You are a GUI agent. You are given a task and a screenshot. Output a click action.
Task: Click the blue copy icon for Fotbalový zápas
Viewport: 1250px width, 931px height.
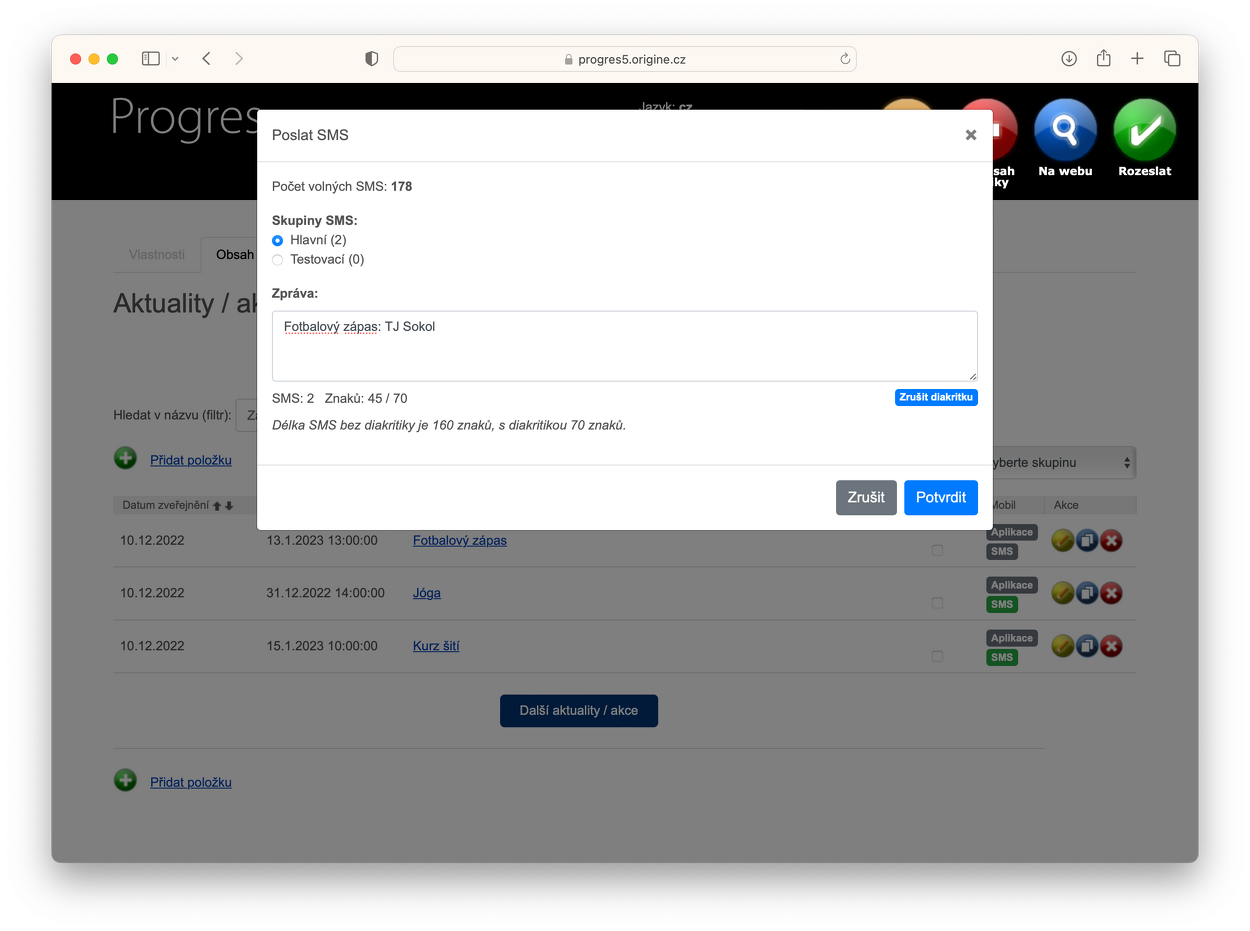[1087, 540]
